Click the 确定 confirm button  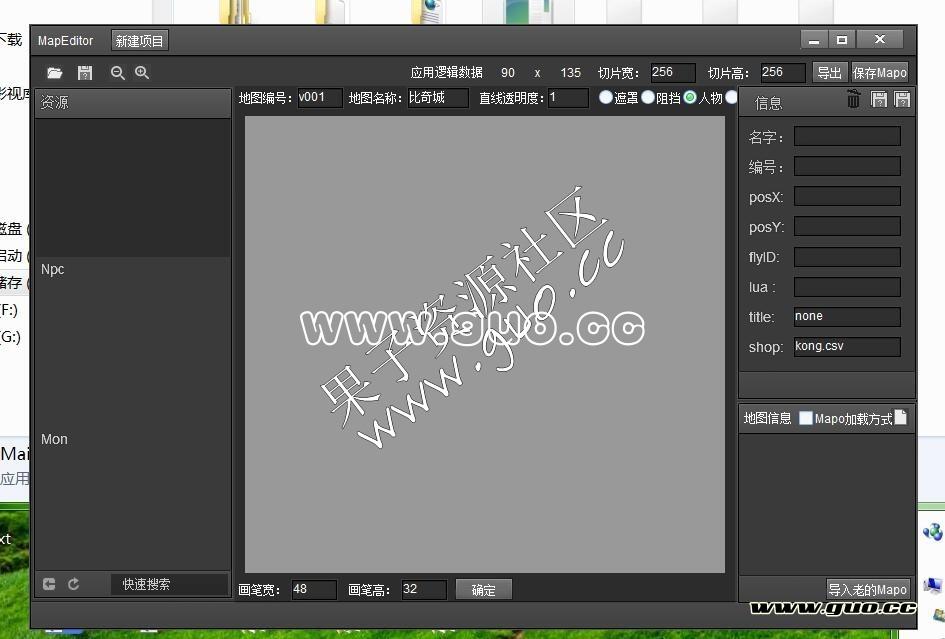tap(483, 590)
